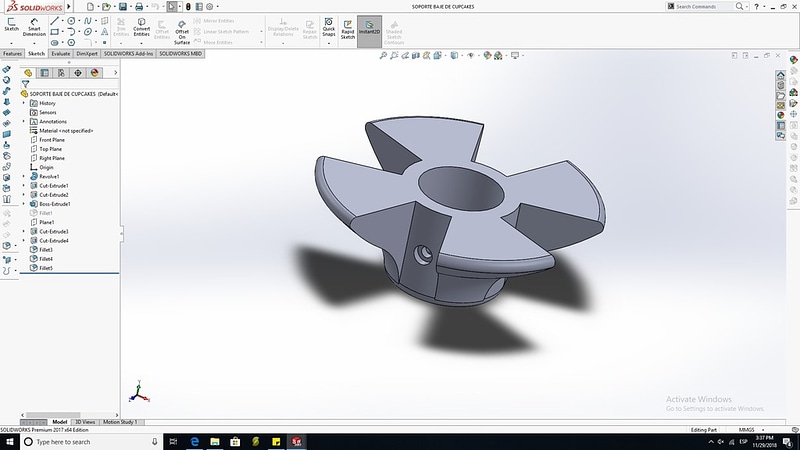
Task: Open the DimXpert ribbon tab
Action: (x=87, y=54)
